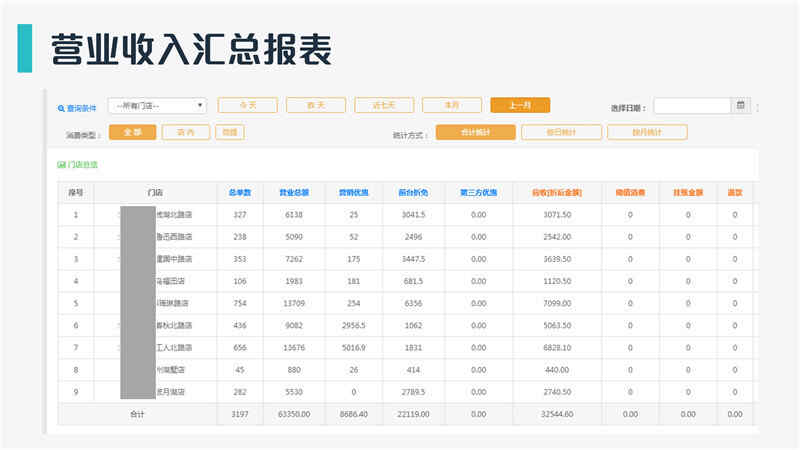Screen dimensions: 800x450
Task: Click total order count 3197
Action: point(240,414)
